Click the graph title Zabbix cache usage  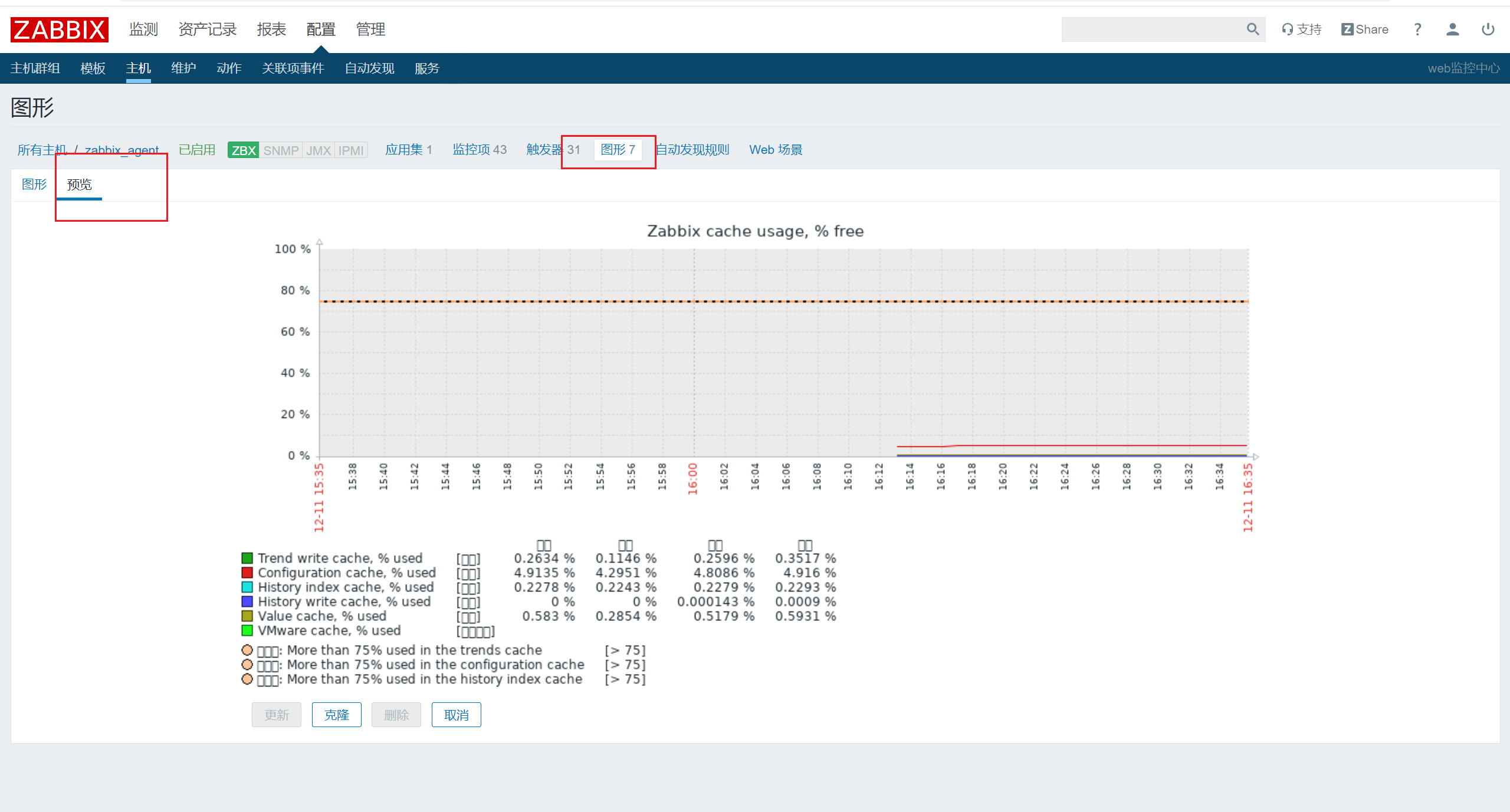(x=755, y=231)
